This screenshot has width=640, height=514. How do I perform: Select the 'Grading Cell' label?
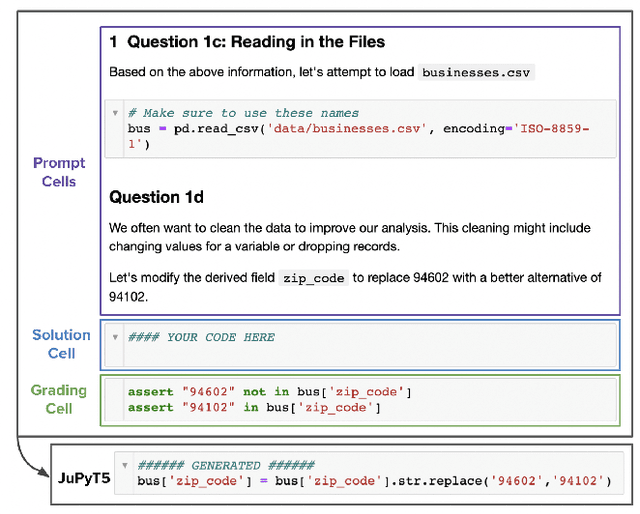[x=59, y=399]
